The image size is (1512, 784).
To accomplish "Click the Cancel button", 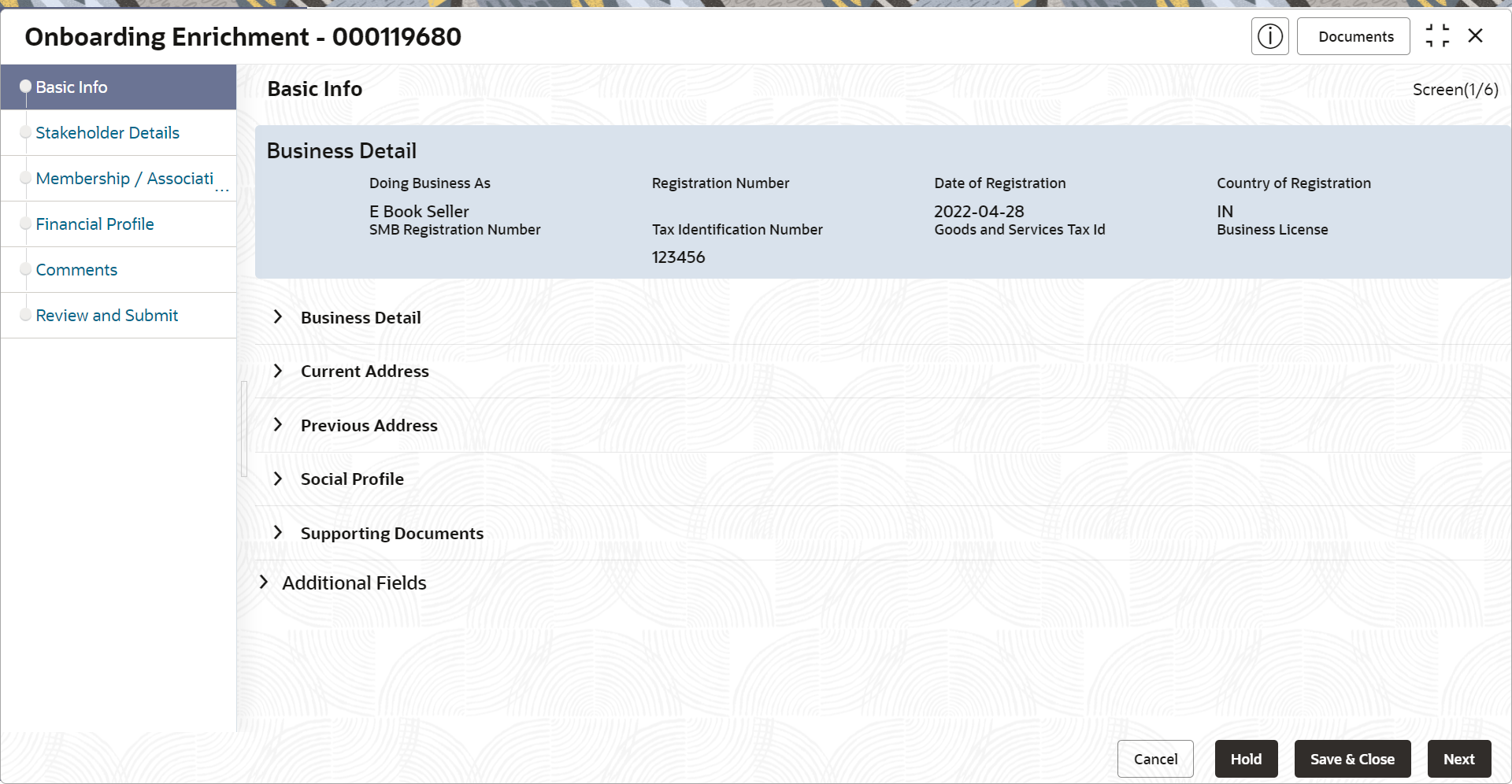I will coord(1155,759).
